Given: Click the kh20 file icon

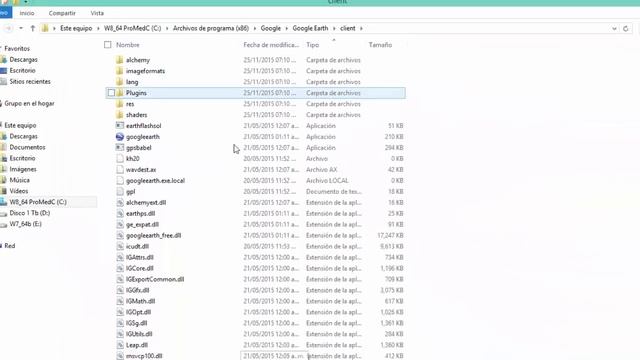Looking at the screenshot, I should click(120, 159).
